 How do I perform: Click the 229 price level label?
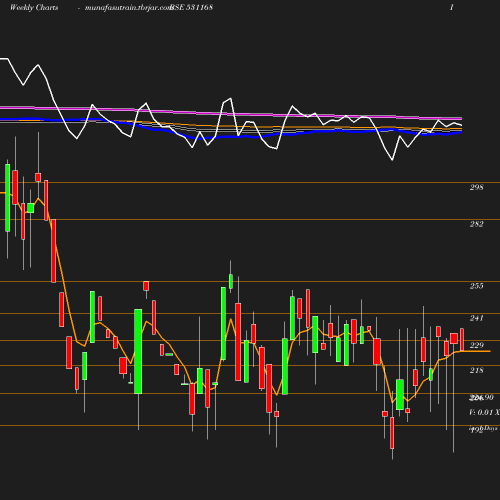pos(476,345)
